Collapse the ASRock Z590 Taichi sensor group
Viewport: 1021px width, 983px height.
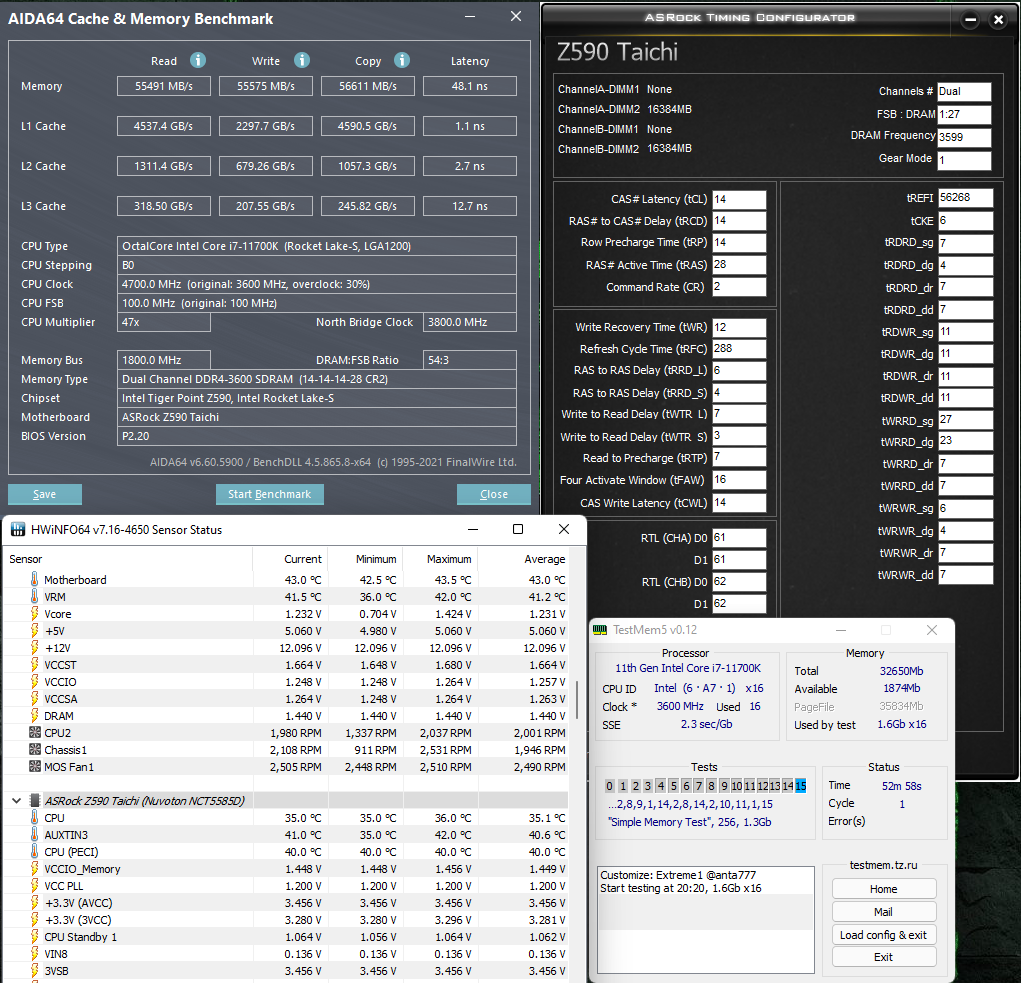point(16,801)
